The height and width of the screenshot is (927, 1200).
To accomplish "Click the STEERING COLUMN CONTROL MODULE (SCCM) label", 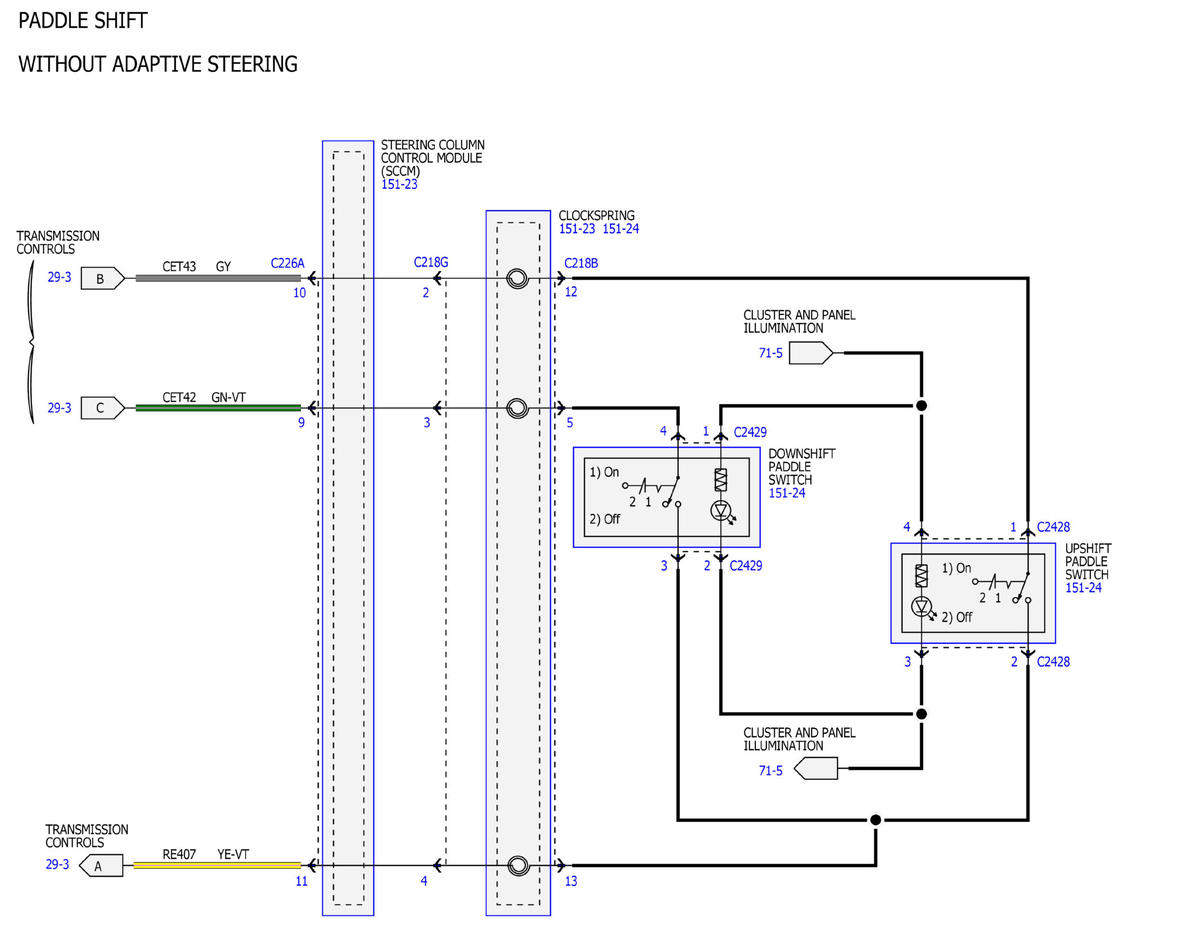I will 433,158.
